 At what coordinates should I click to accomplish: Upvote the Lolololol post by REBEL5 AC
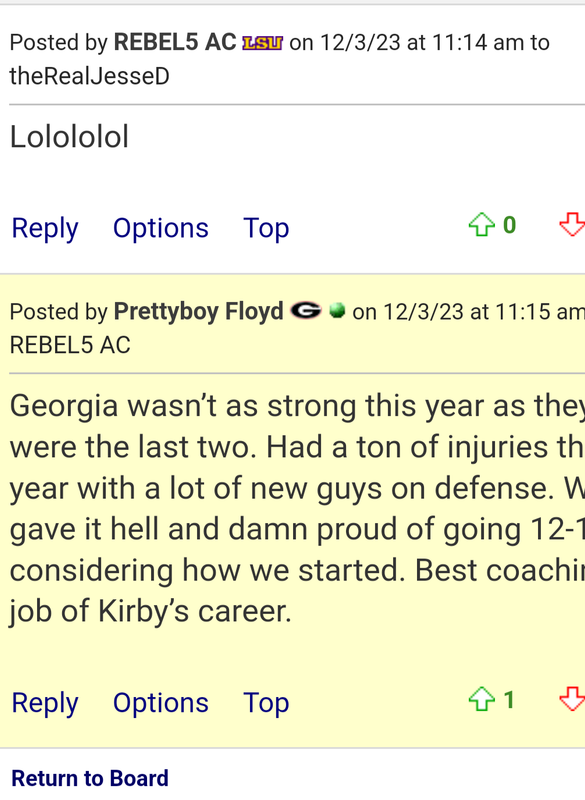481,225
